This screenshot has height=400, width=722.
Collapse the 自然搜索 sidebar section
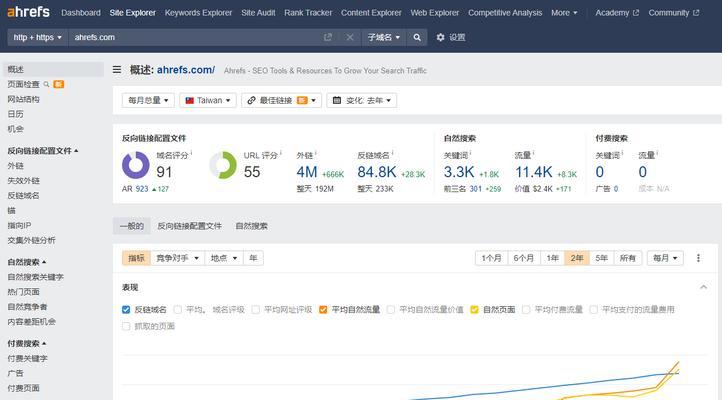click(x=27, y=262)
